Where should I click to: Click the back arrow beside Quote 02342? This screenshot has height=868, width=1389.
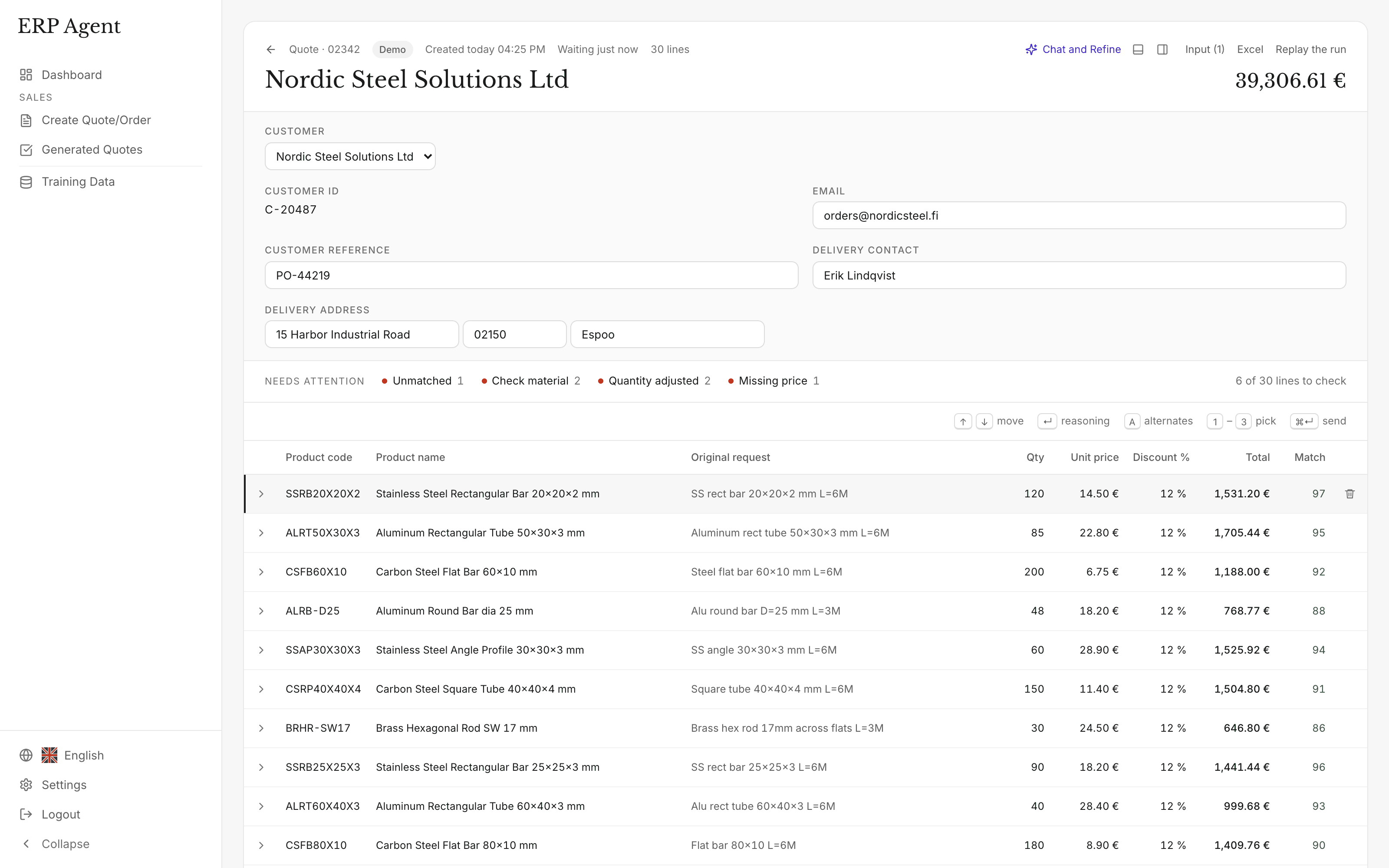tap(271, 49)
